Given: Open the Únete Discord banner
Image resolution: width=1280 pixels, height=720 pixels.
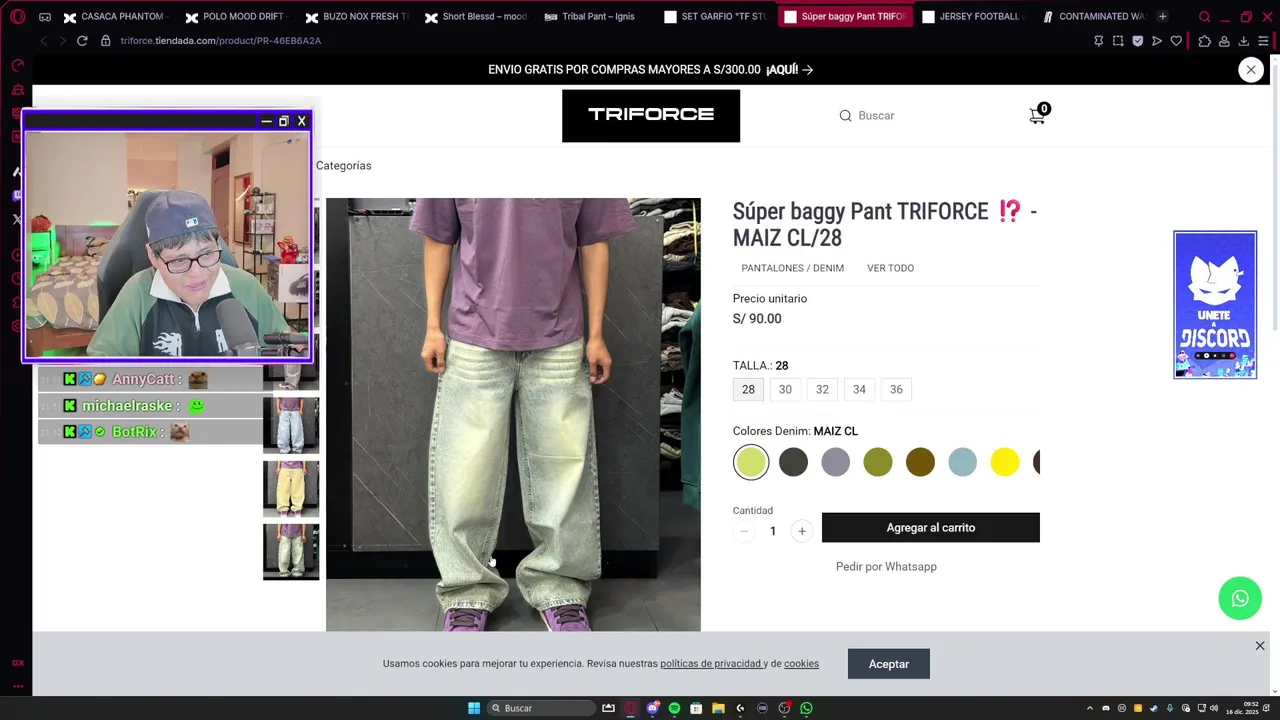Looking at the screenshot, I should 1215,305.
